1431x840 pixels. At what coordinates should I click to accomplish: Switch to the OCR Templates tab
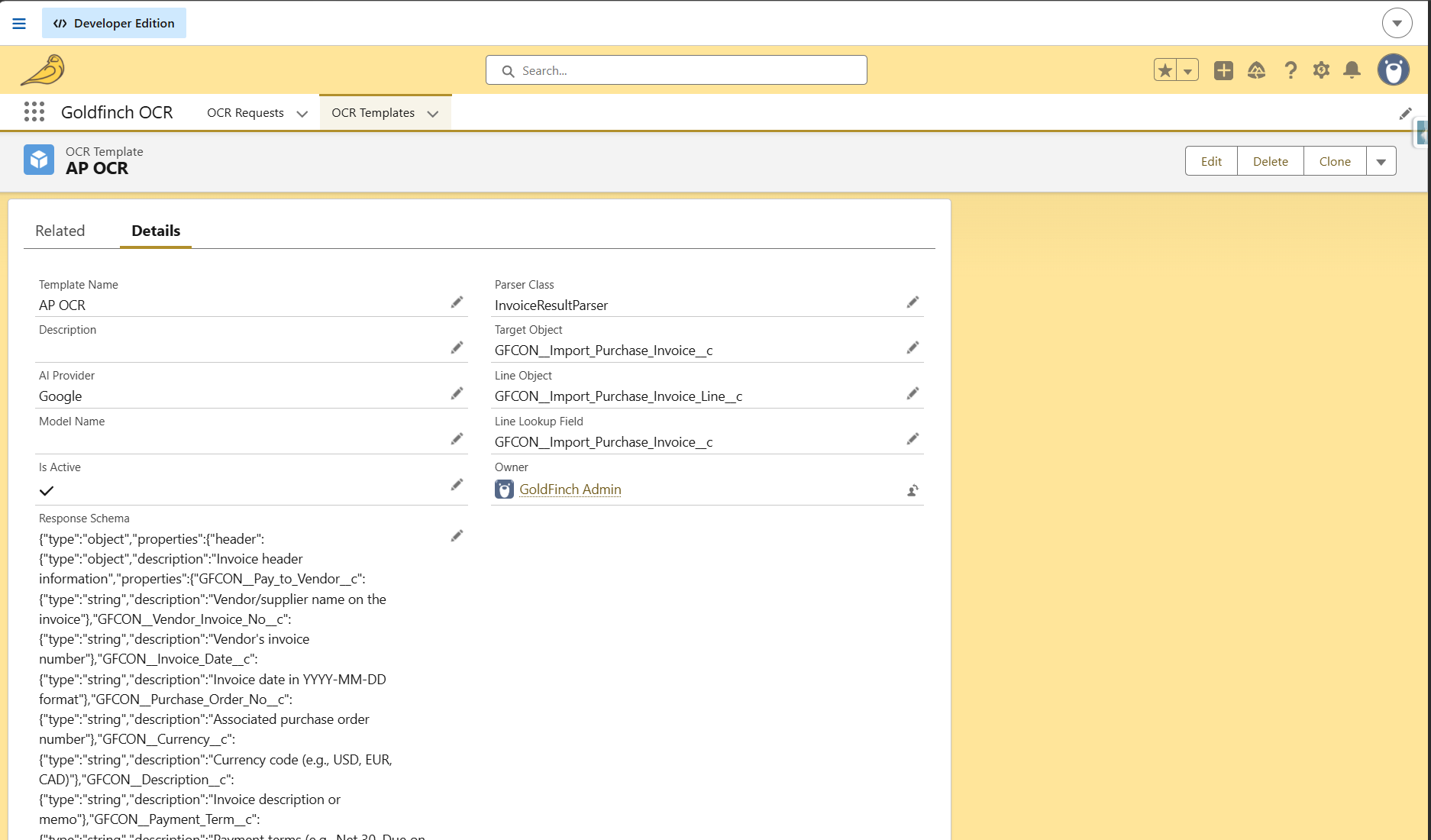click(373, 113)
